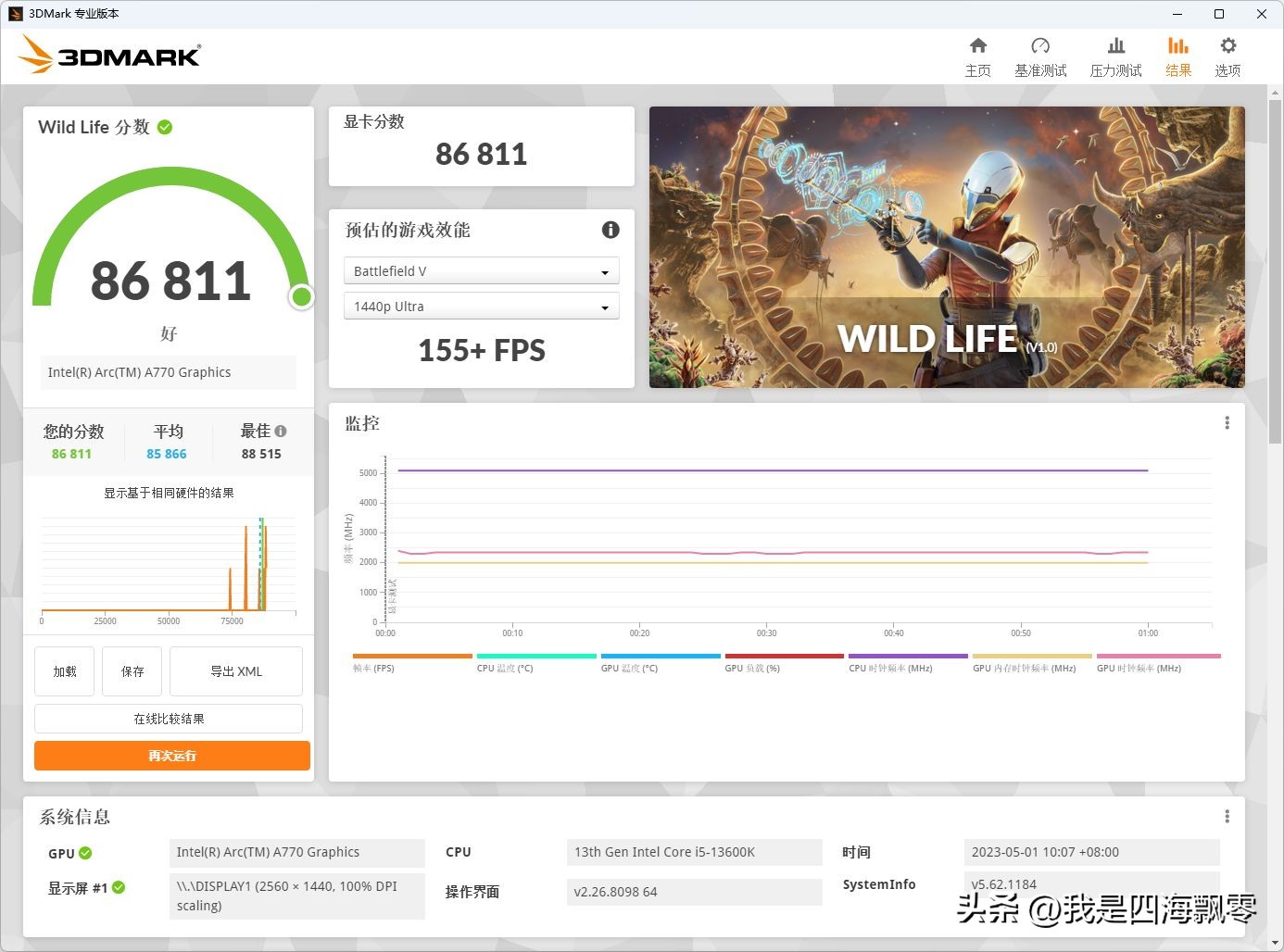Click the green checkmark beside GPU

tap(83, 853)
